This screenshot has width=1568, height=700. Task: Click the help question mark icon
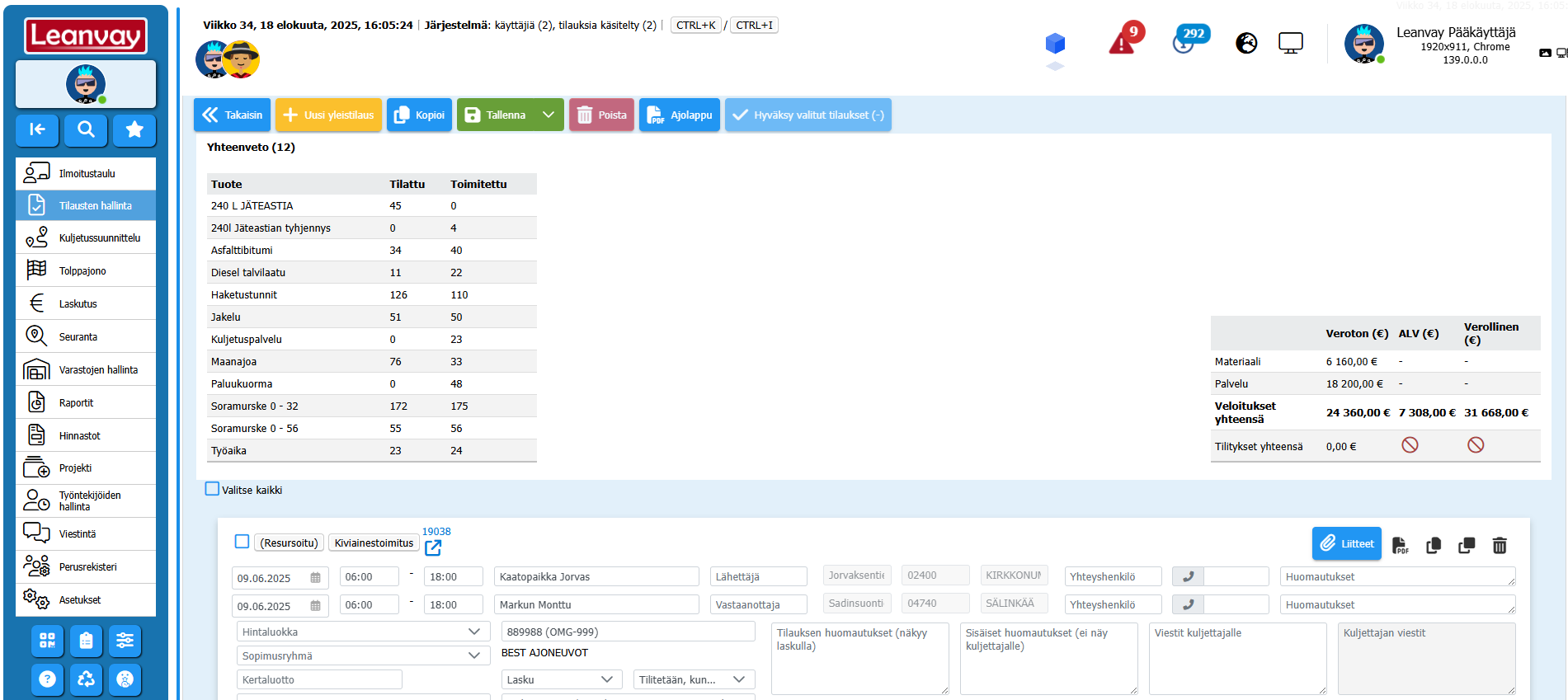pyautogui.click(x=48, y=679)
